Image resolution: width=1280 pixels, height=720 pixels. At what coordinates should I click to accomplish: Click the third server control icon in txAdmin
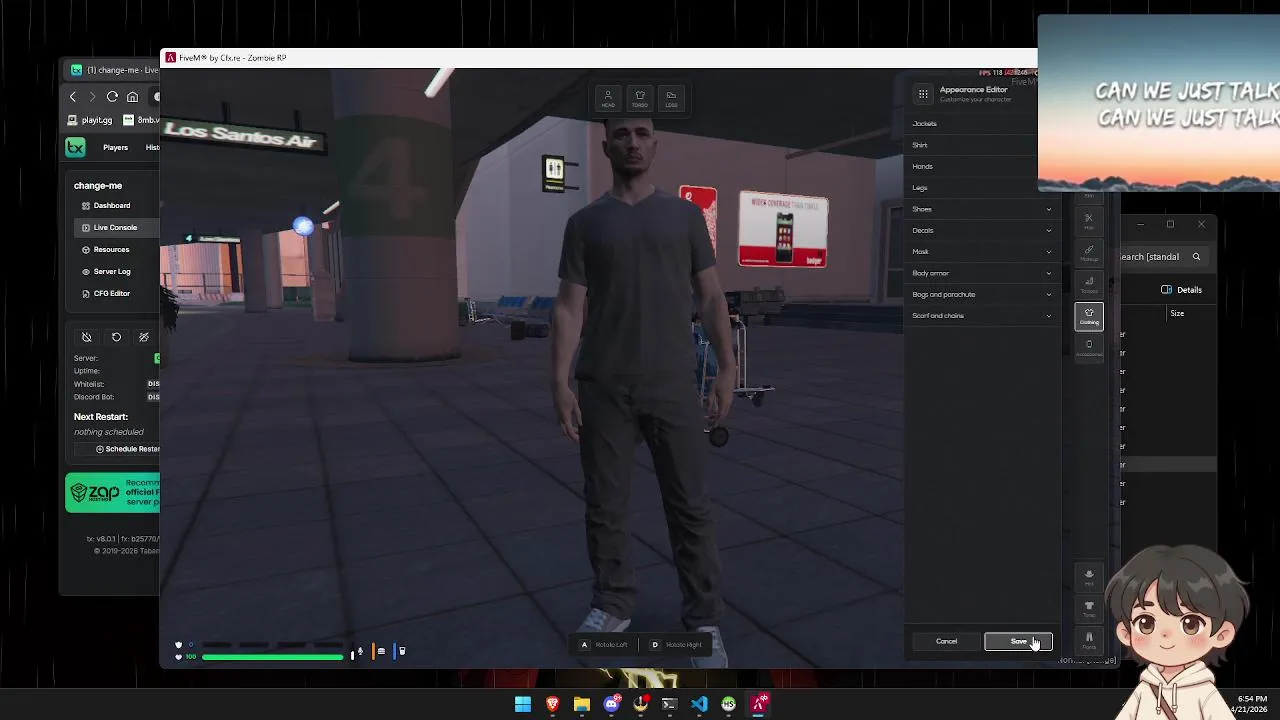[x=144, y=337]
